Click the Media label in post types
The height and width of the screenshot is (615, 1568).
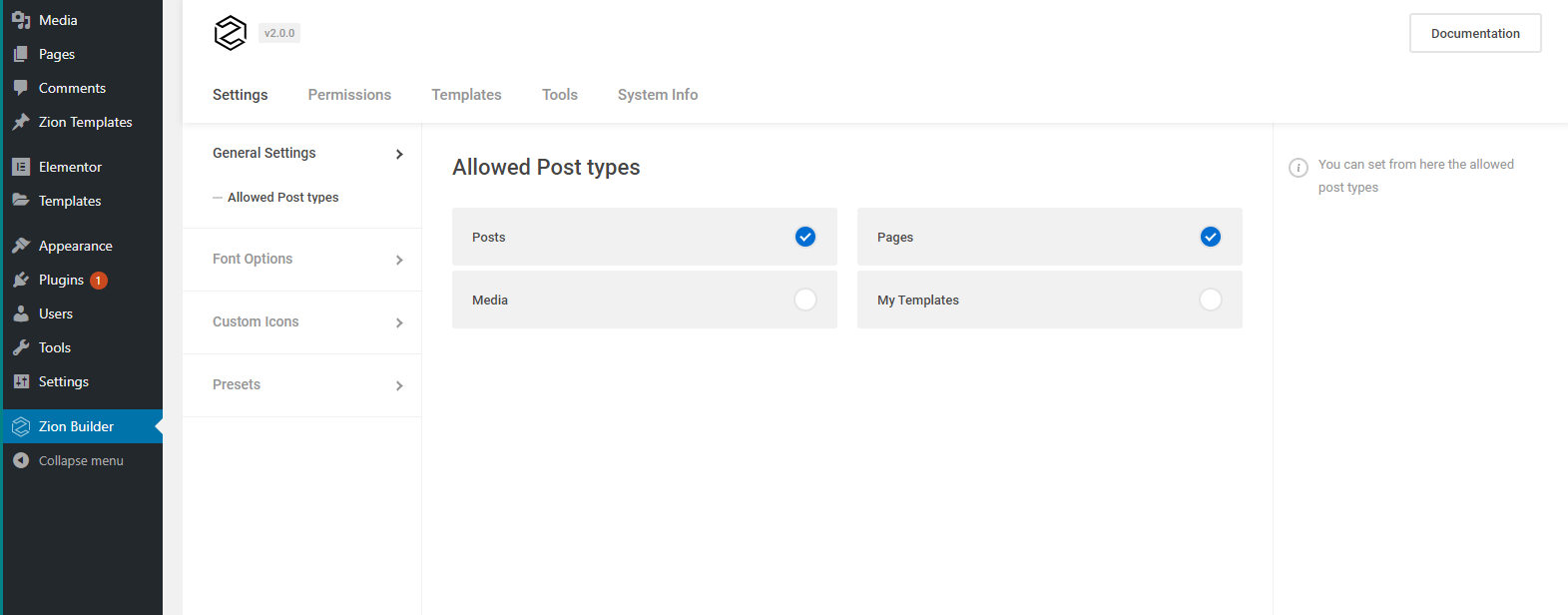pyautogui.click(x=490, y=301)
